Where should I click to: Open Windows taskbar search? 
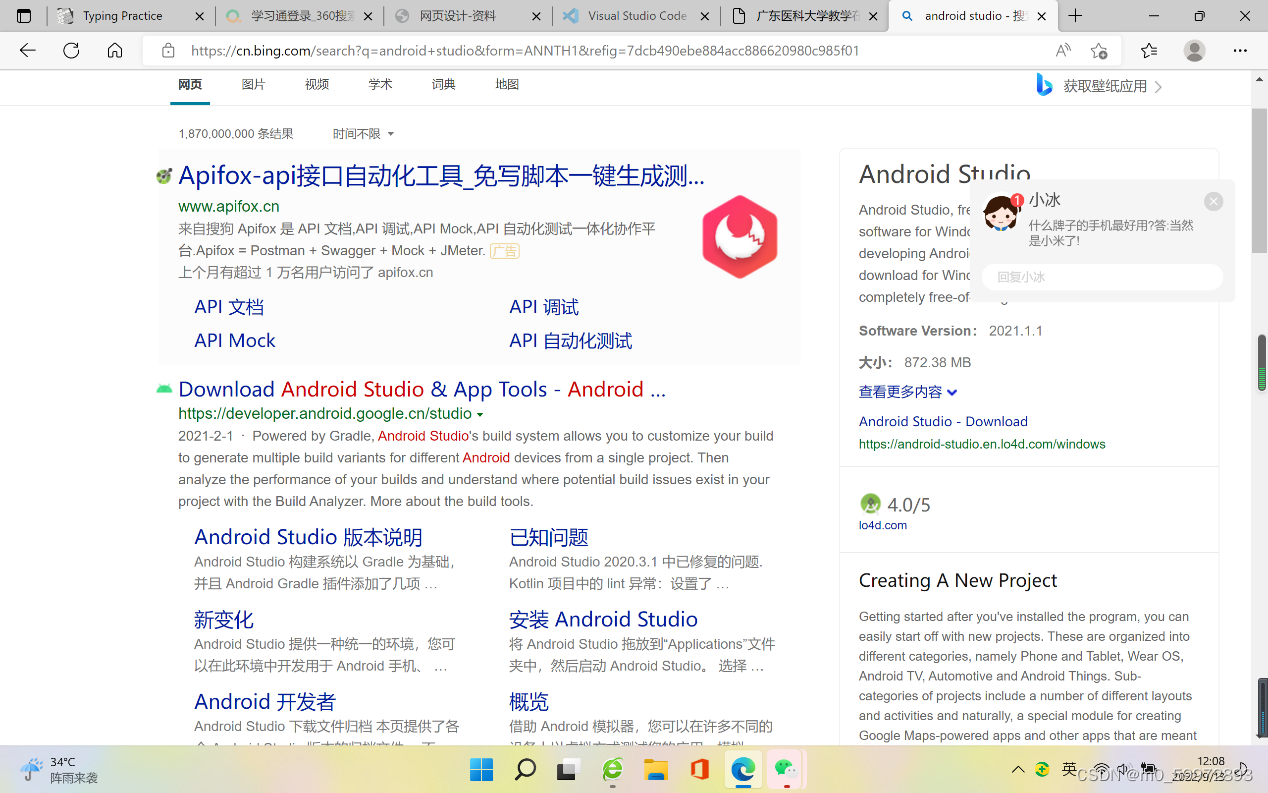[x=525, y=769]
